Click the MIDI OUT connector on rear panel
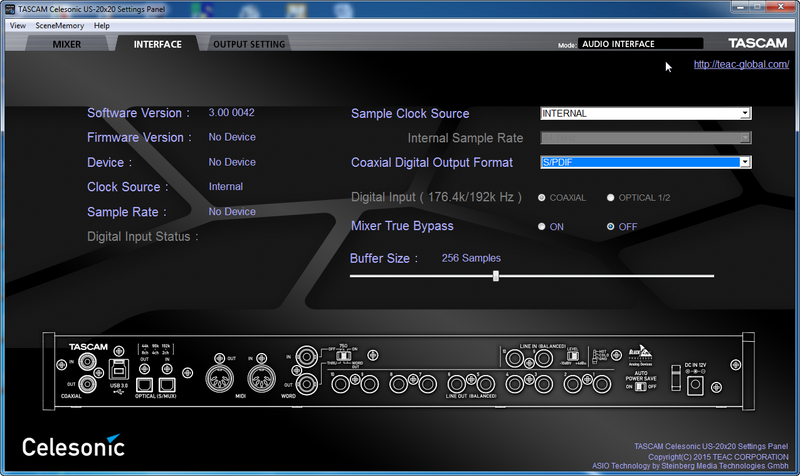Image resolution: width=800 pixels, height=476 pixels. [x=219, y=380]
